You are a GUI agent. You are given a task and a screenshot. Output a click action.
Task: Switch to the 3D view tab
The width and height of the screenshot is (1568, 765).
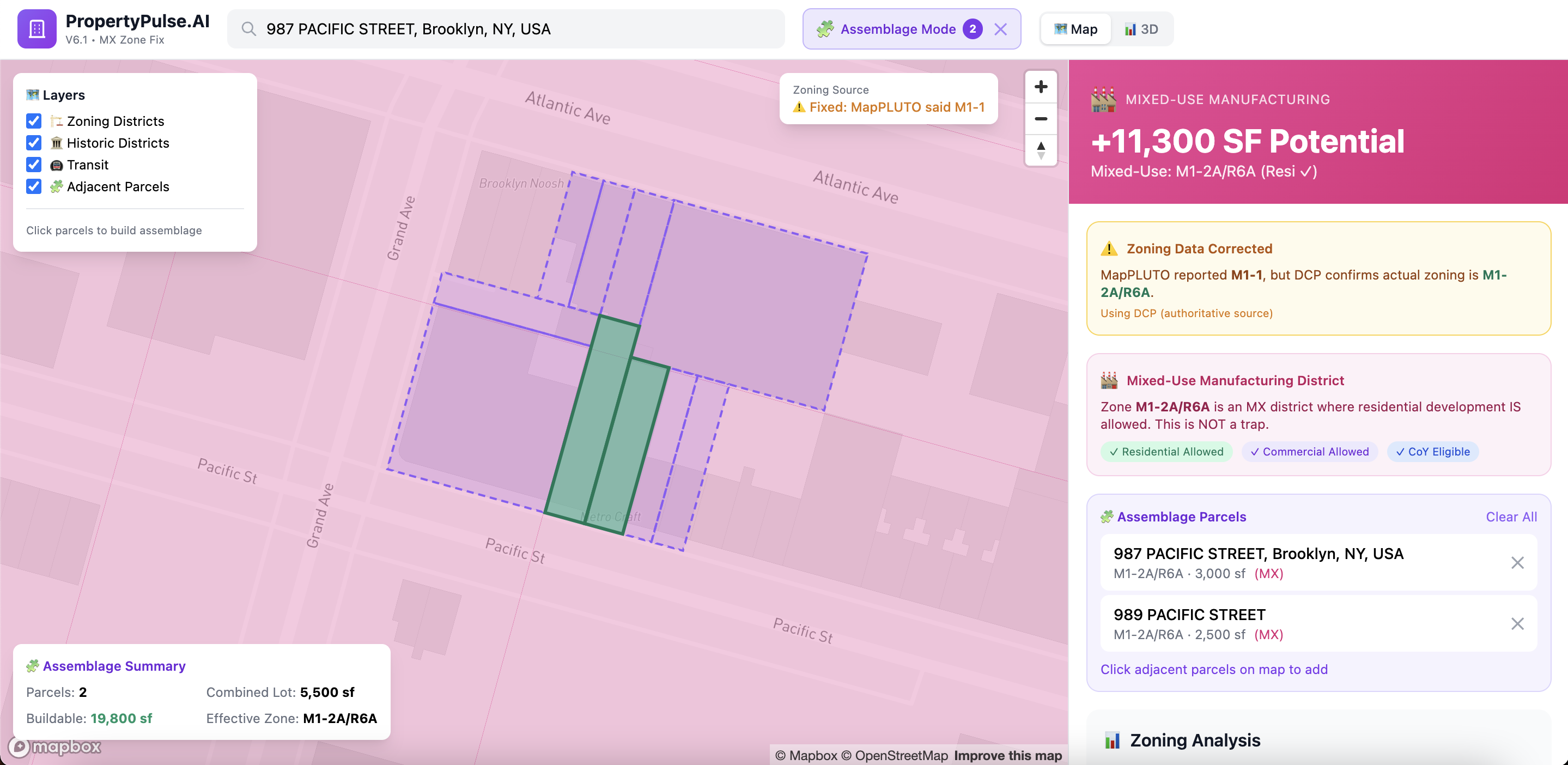[x=1141, y=28]
